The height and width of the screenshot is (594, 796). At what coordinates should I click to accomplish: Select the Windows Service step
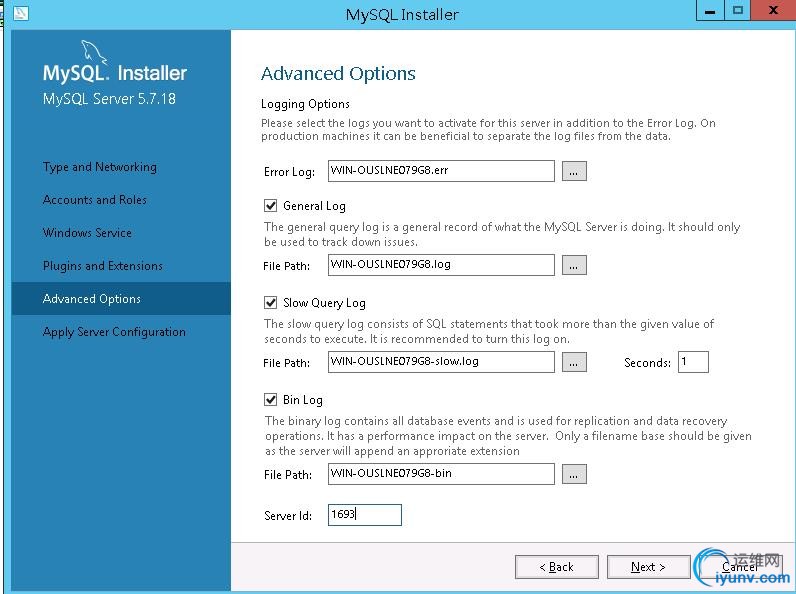point(87,233)
